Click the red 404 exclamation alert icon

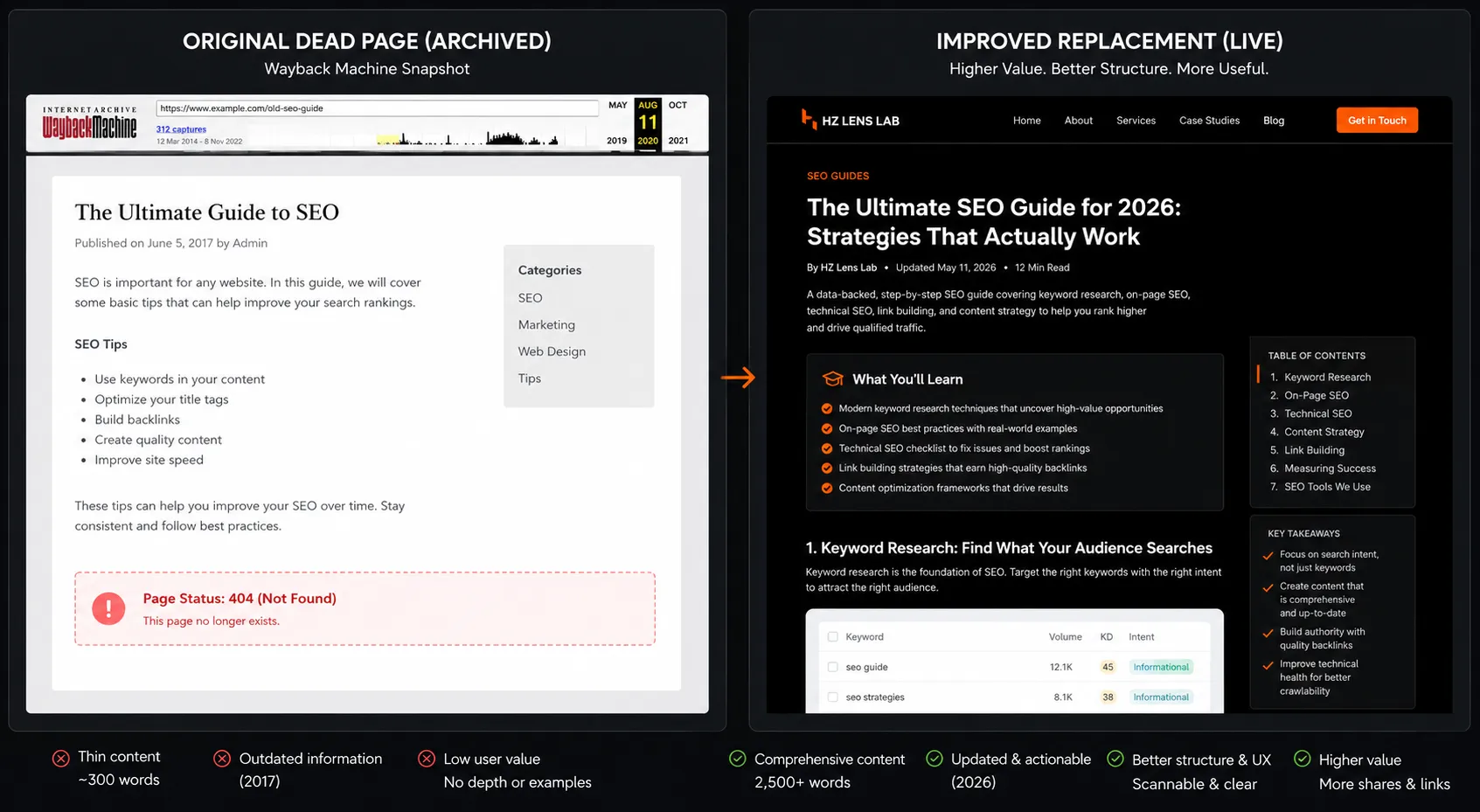[108, 608]
